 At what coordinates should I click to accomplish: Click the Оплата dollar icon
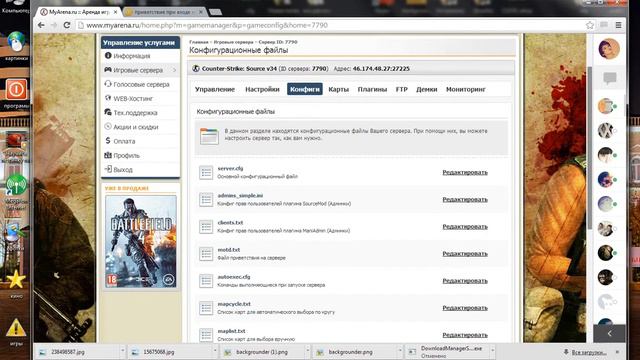point(108,140)
